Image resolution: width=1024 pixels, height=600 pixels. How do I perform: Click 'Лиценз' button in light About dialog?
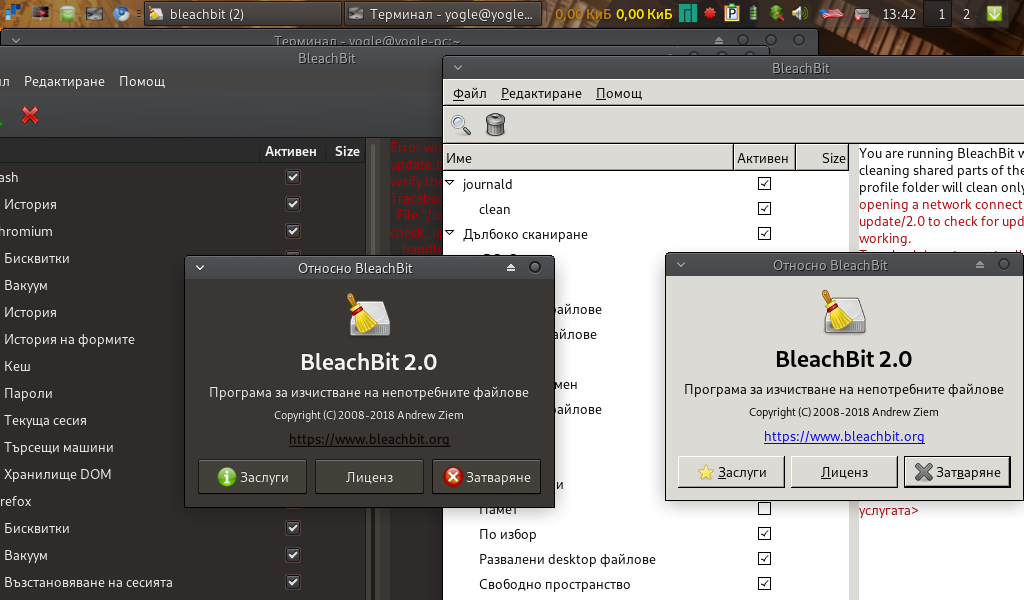click(844, 472)
